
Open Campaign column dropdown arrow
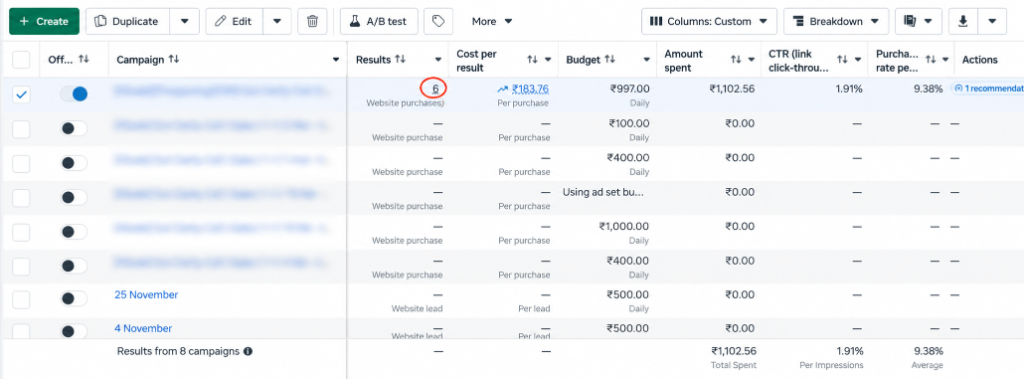(336, 59)
